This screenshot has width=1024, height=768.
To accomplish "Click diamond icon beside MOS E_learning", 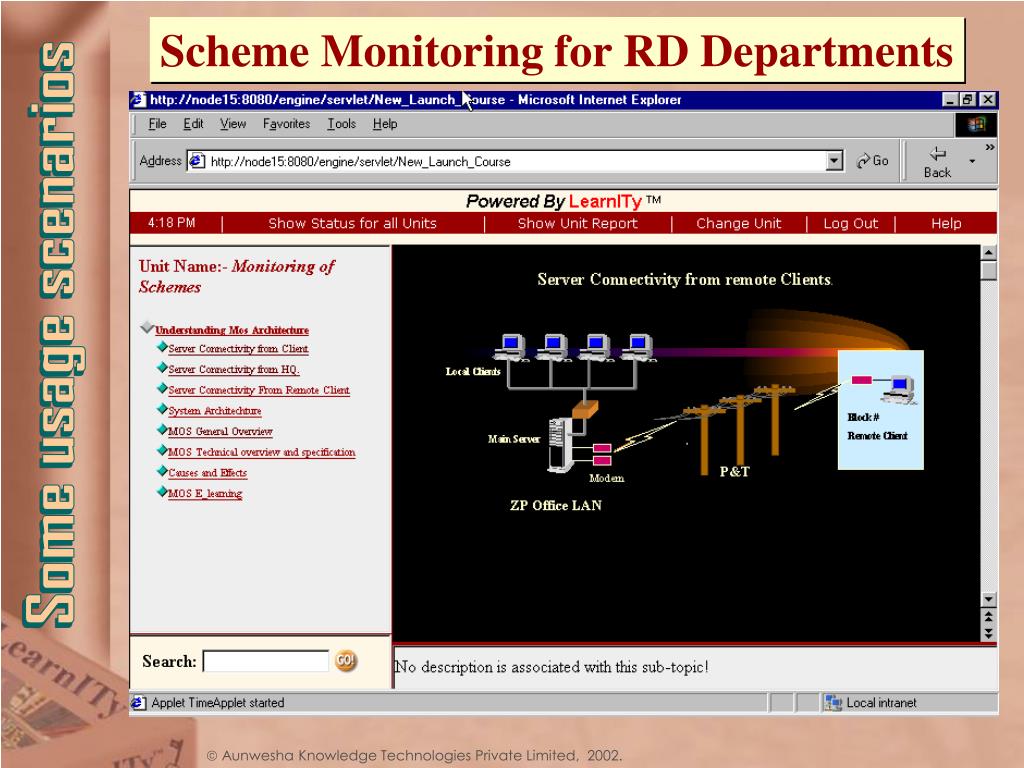I will (162, 492).
